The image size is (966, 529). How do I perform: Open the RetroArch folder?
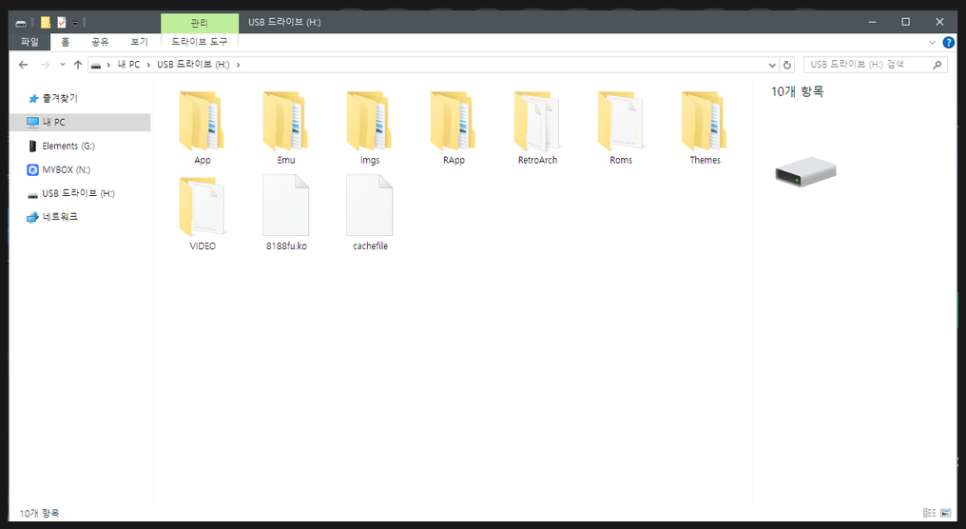point(537,128)
